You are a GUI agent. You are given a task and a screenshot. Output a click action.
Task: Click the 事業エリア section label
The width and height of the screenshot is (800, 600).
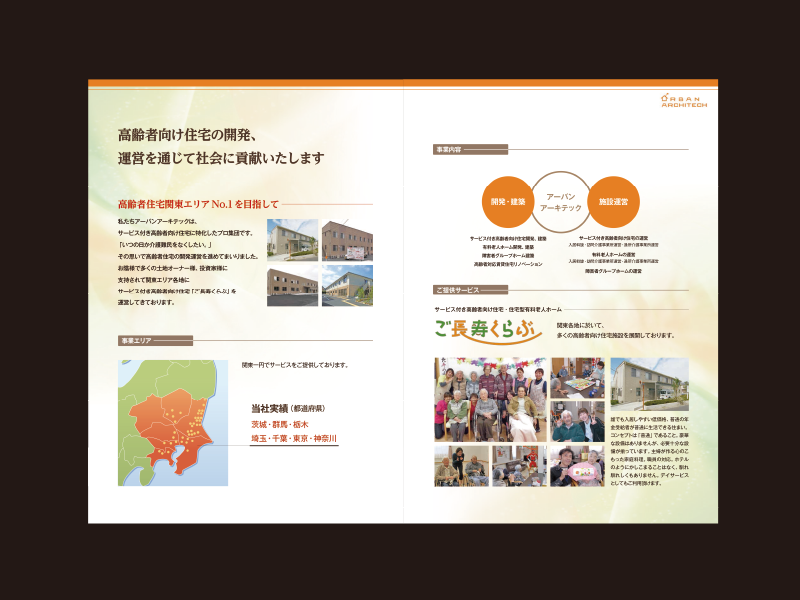[156, 340]
